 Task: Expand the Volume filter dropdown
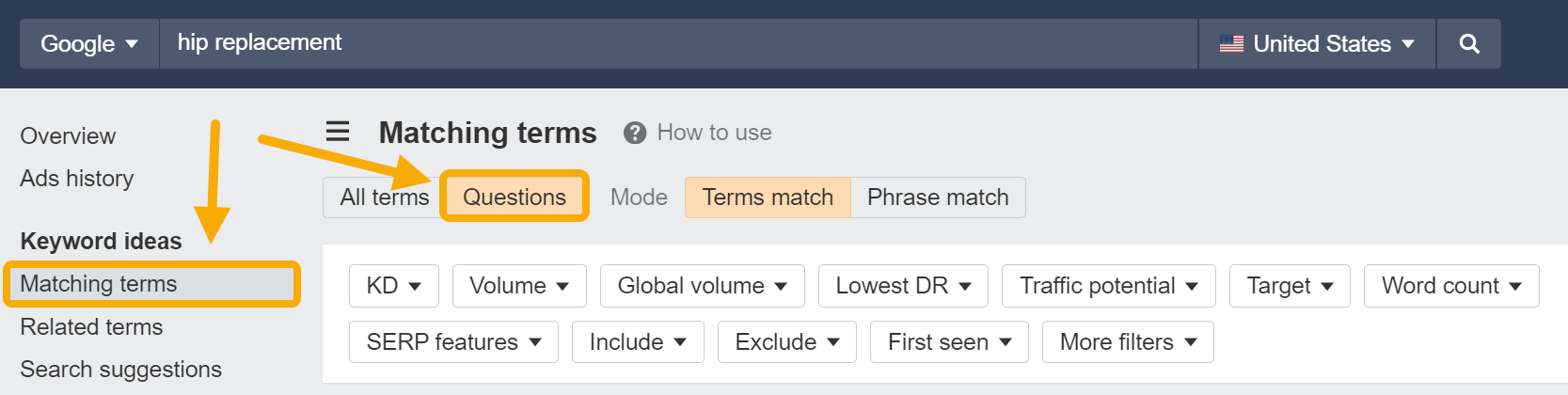click(519, 286)
